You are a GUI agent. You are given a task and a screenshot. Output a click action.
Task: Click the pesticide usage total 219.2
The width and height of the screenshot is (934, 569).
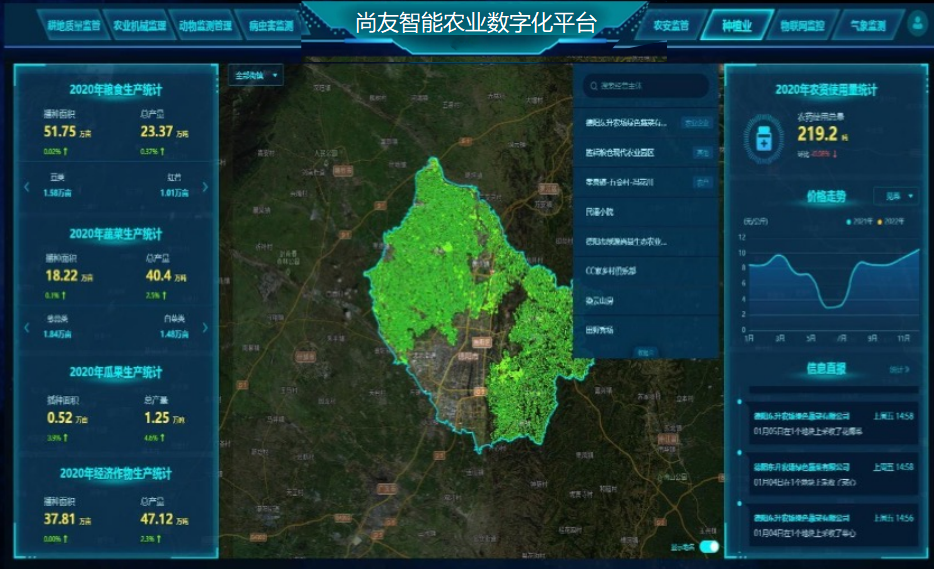click(817, 134)
